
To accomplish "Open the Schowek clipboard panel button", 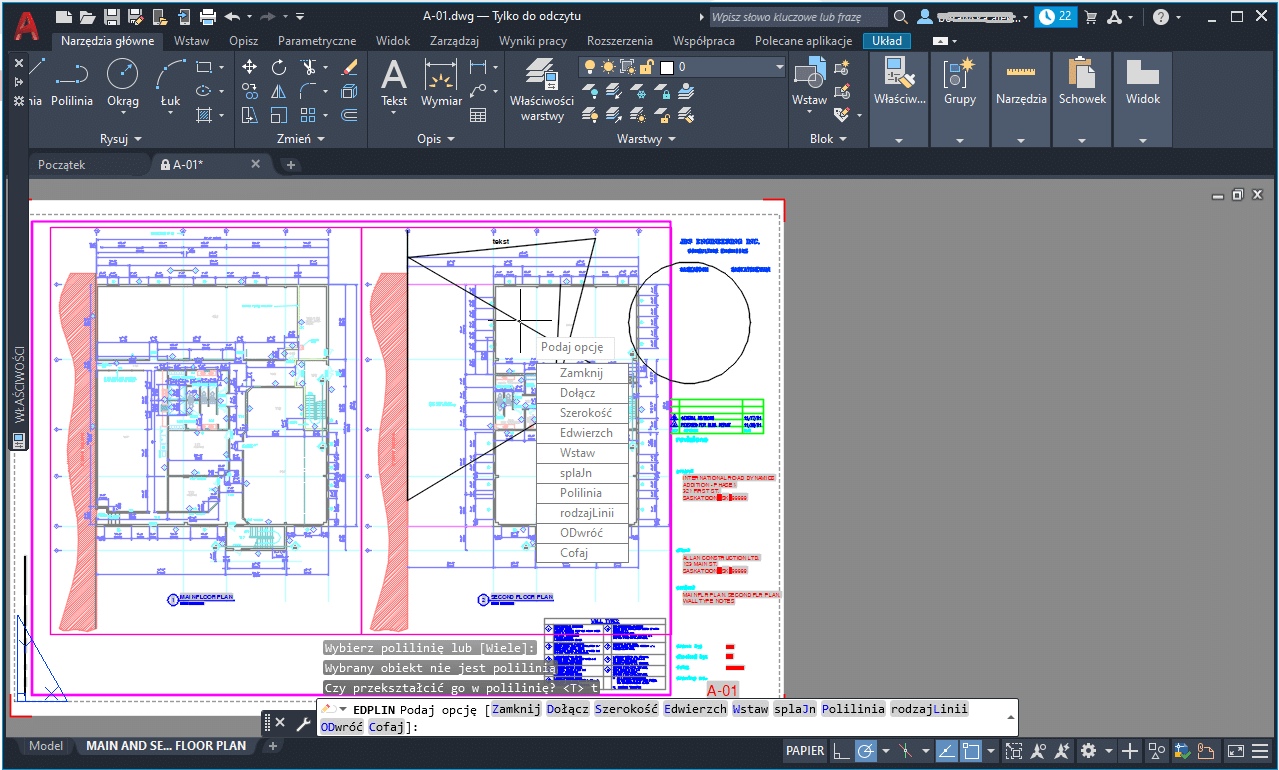I will click(1082, 99).
